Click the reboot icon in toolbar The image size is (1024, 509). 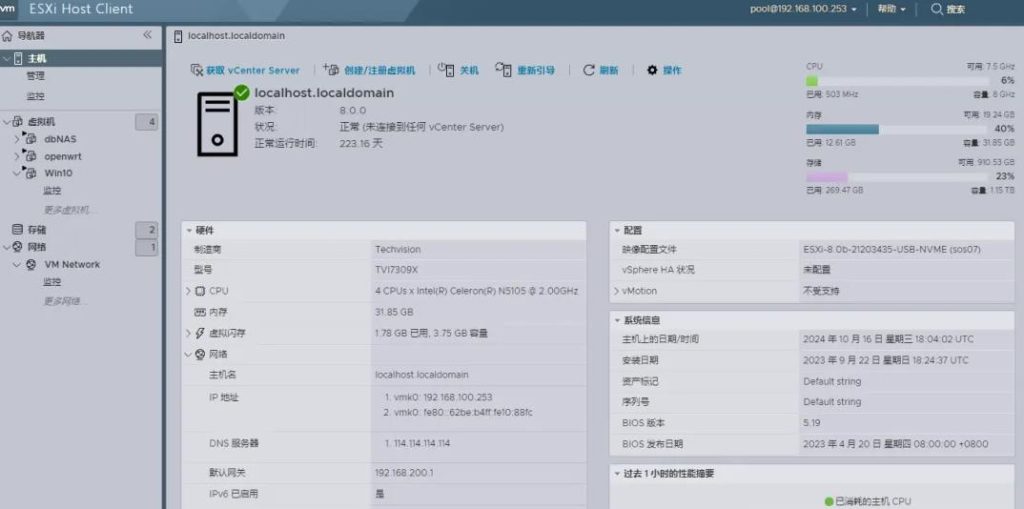504,69
